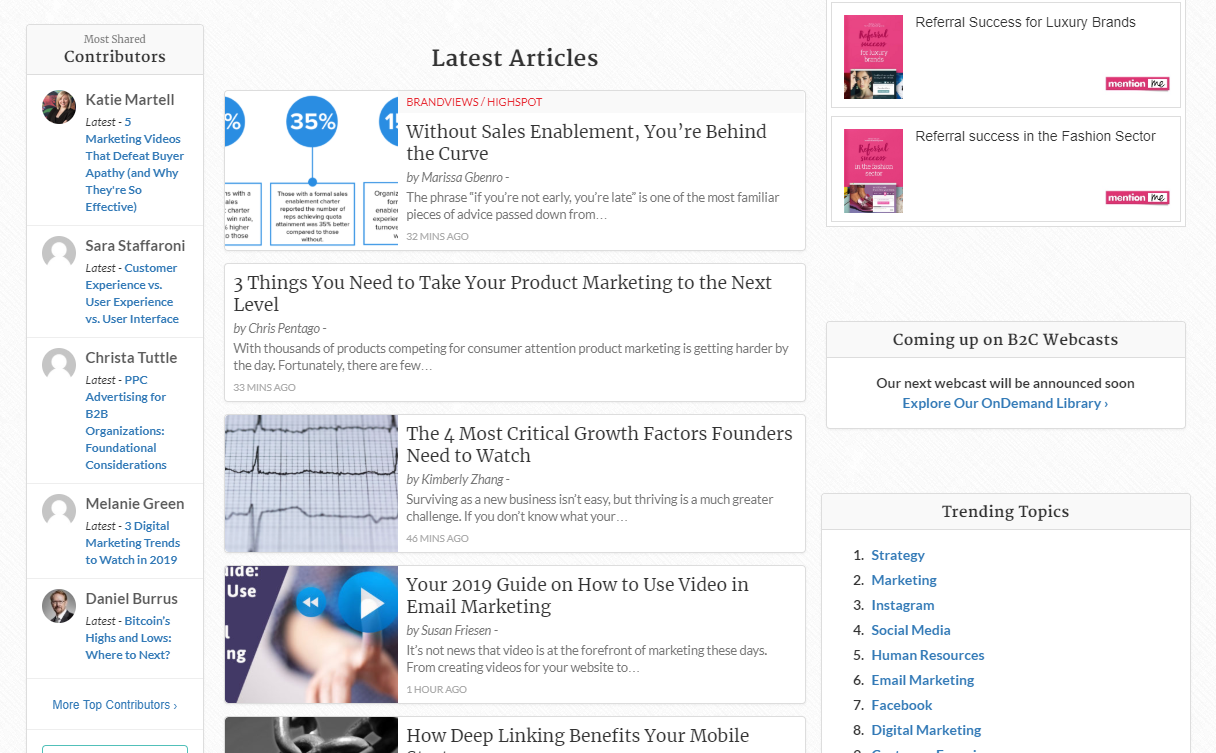Click the mention me logo on Fashion Sector ad
Image resolution: width=1216 pixels, height=753 pixels.
[1137, 198]
